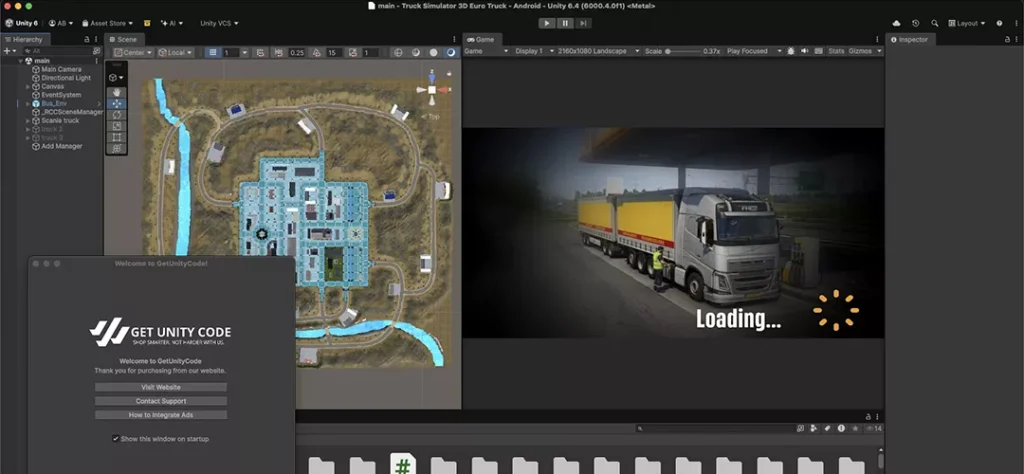Click the Project search-by-import-log icon
This screenshot has width=1024, height=474.
tap(841, 428)
